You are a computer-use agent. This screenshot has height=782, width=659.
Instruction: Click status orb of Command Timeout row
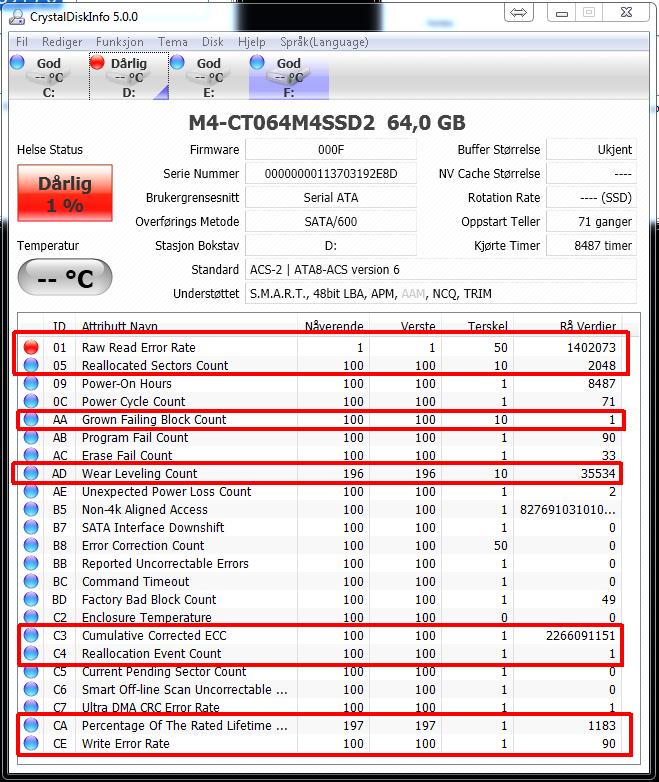(x=31, y=581)
